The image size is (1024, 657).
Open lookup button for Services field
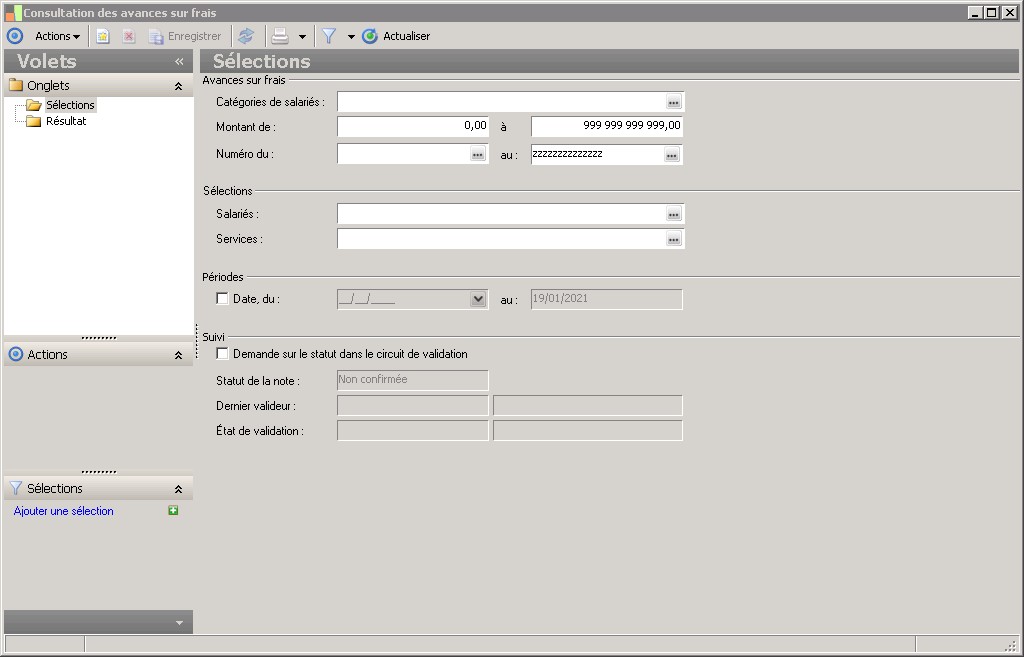click(674, 239)
